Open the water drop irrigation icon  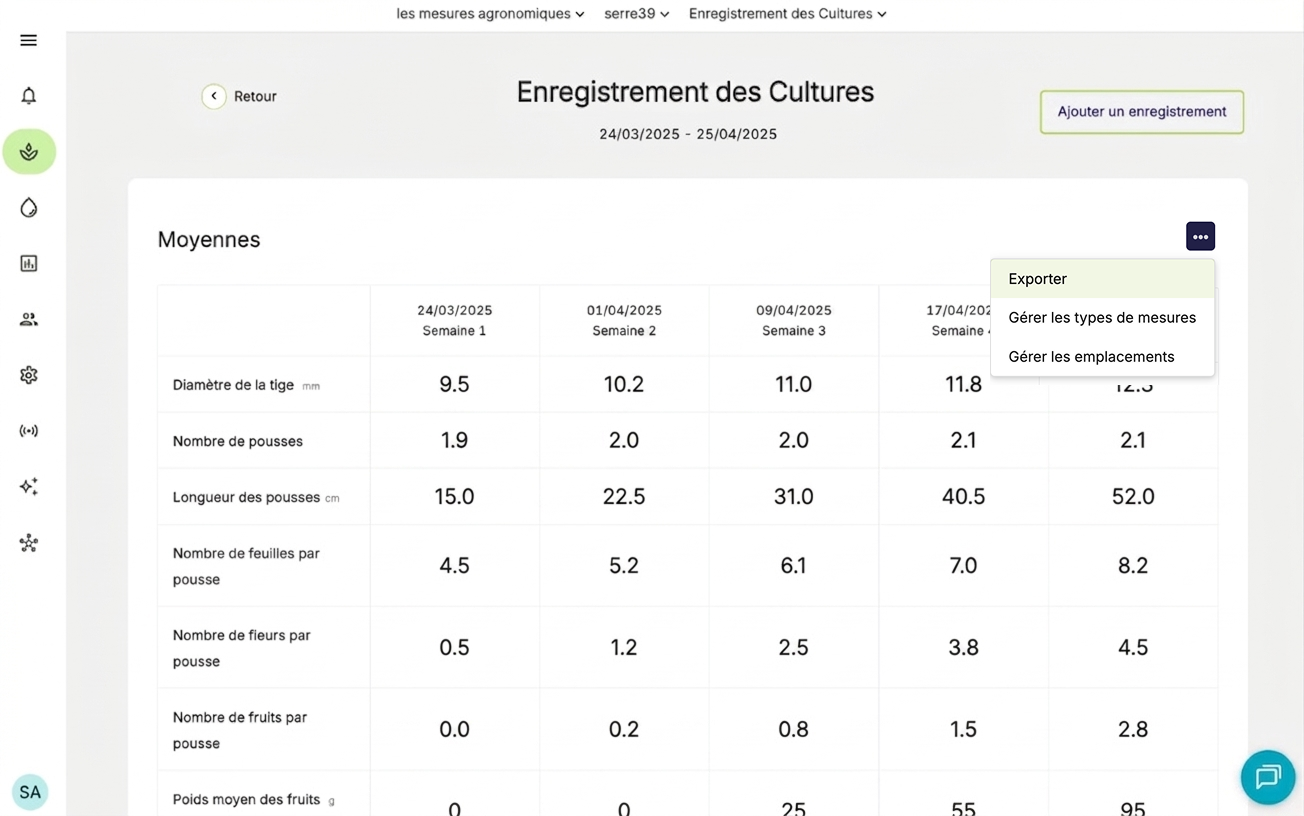28,208
